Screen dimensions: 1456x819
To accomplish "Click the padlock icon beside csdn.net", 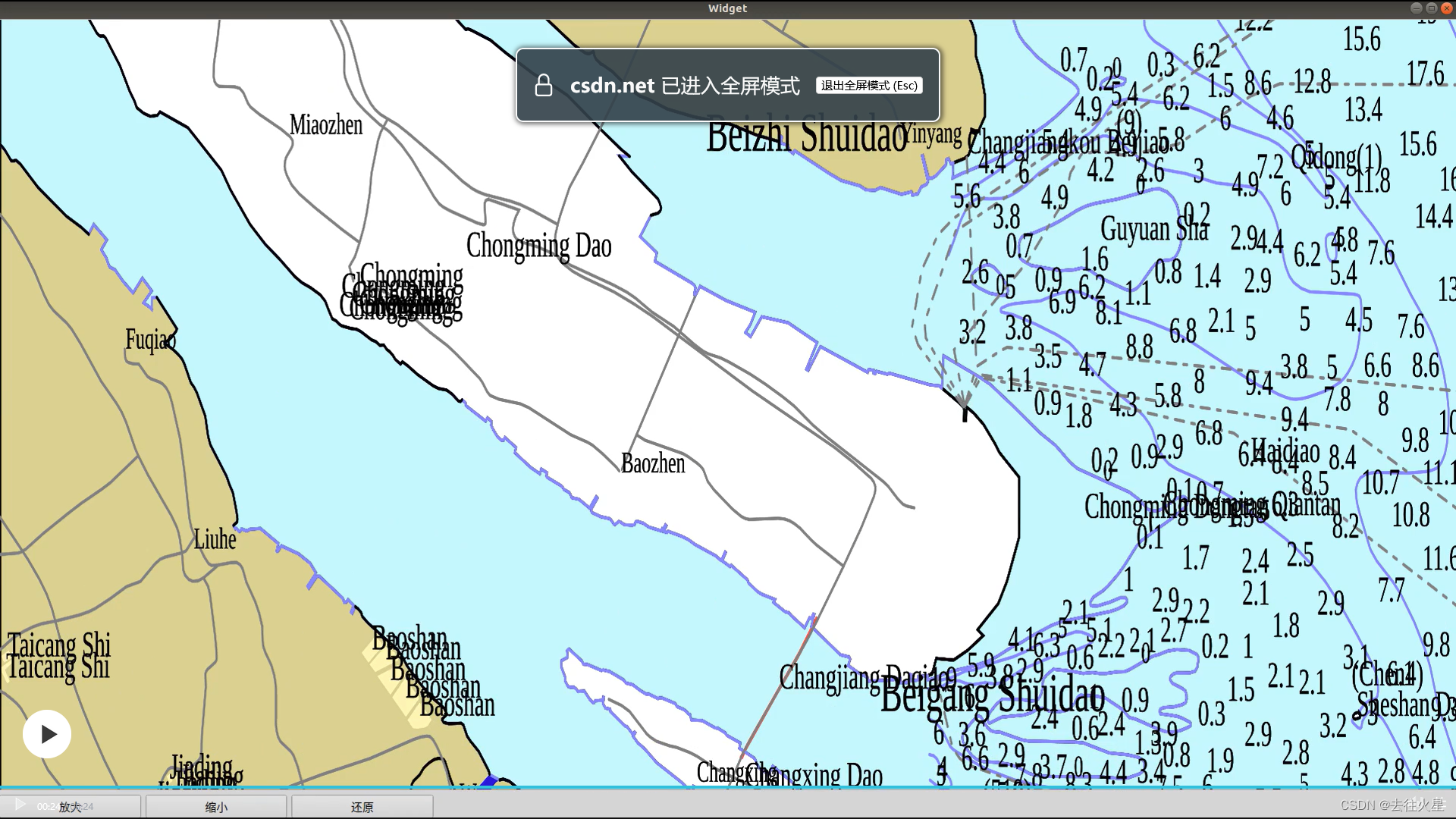I will coord(543,85).
